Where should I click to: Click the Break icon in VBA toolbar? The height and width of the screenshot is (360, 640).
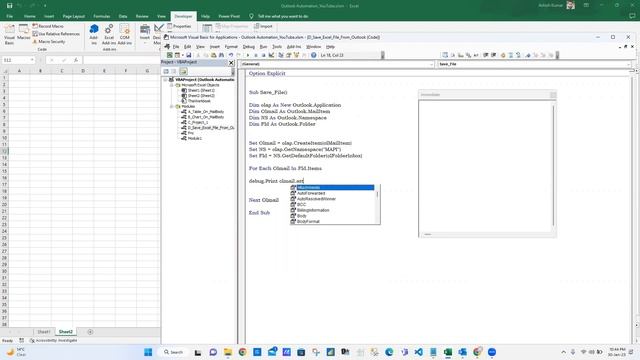click(x=256, y=55)
